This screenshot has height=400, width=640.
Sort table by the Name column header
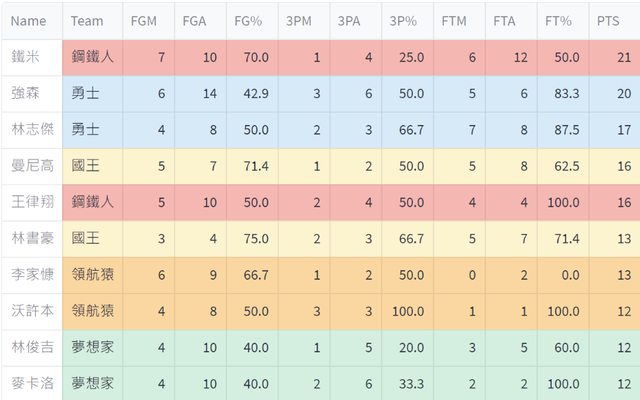pos(29,21)
